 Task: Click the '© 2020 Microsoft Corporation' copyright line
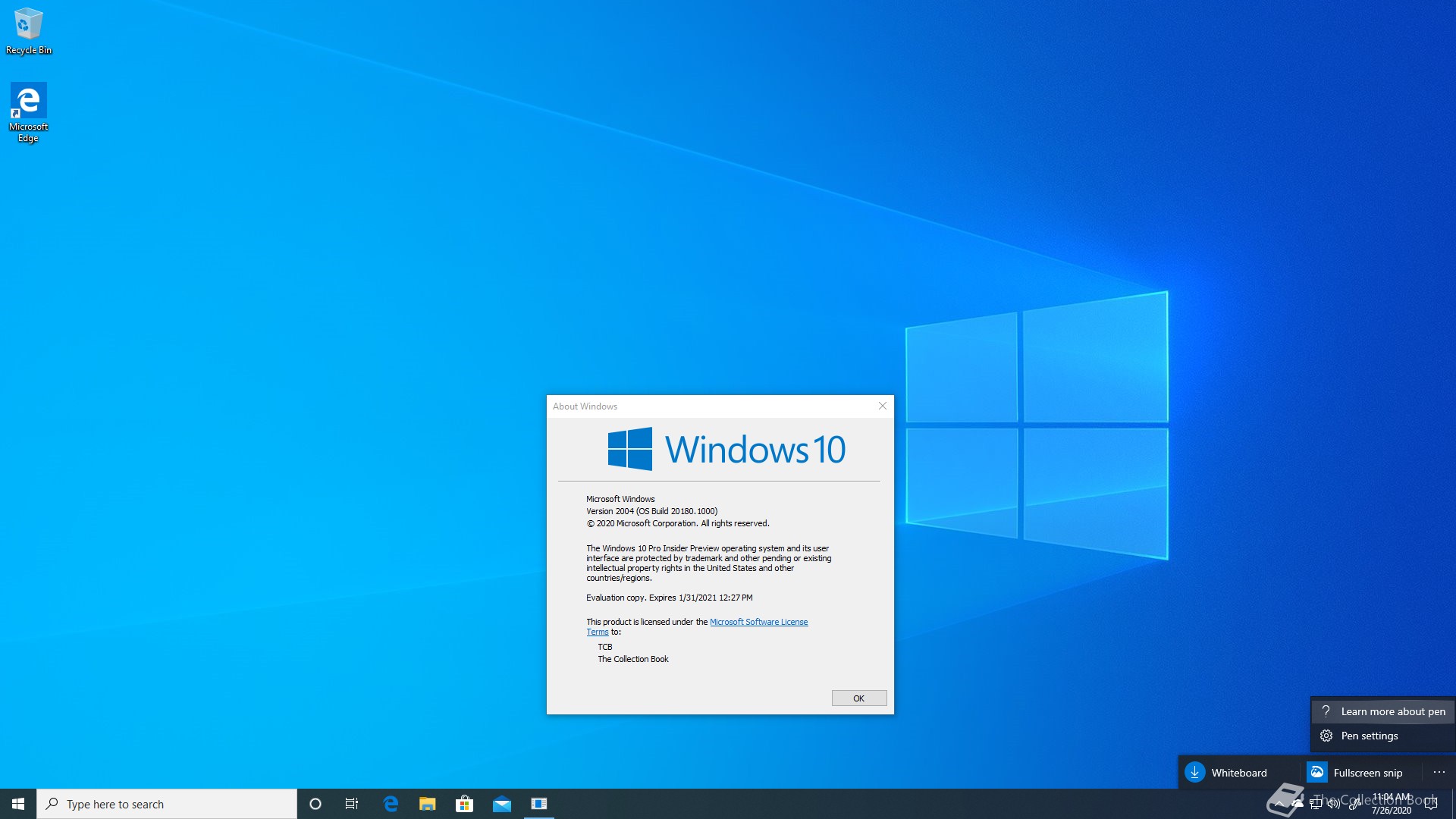[x=678, y=523]
